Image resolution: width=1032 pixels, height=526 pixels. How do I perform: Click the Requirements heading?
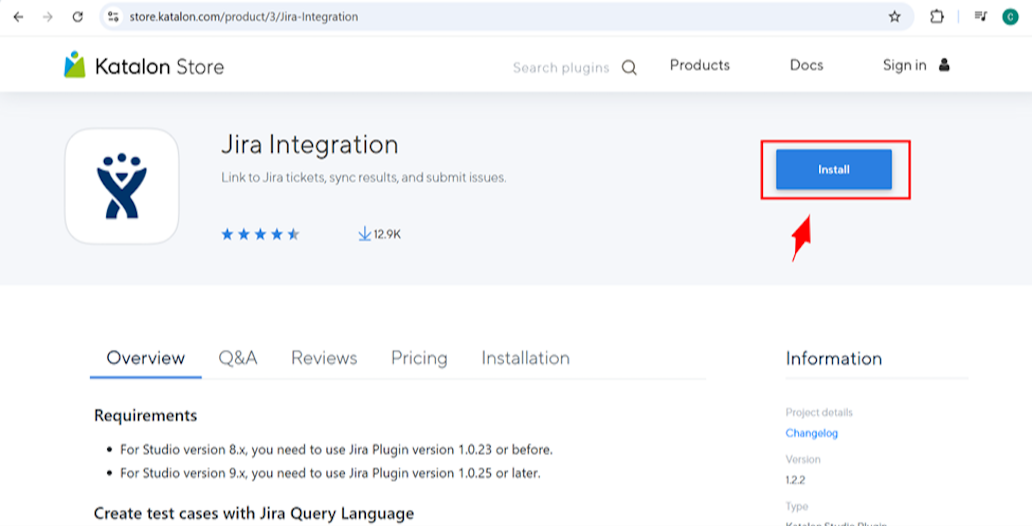[x=145, y=416]
